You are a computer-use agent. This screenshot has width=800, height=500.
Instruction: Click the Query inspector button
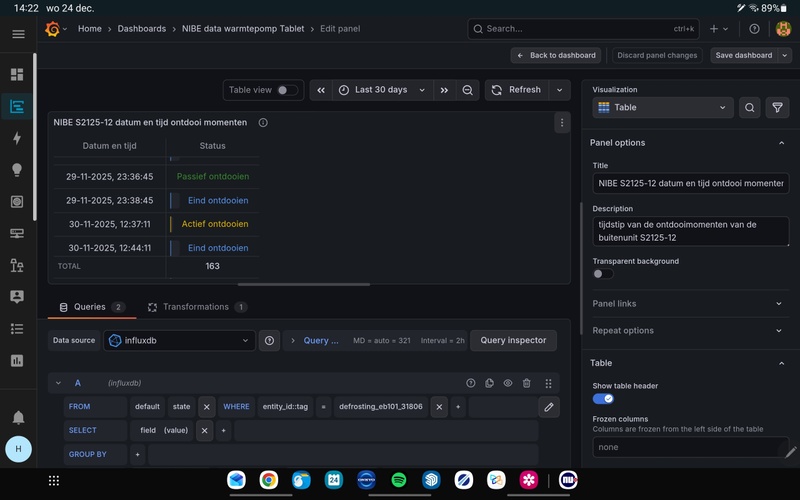[513, 340]
